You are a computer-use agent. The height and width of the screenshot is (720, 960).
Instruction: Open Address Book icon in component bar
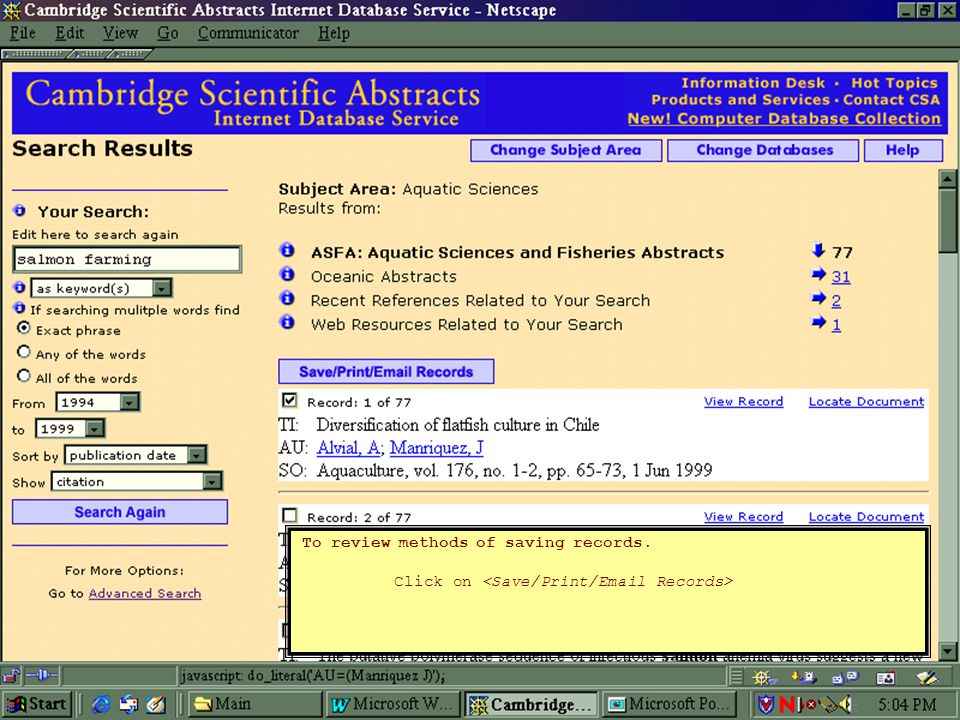(x=885, y=677)
